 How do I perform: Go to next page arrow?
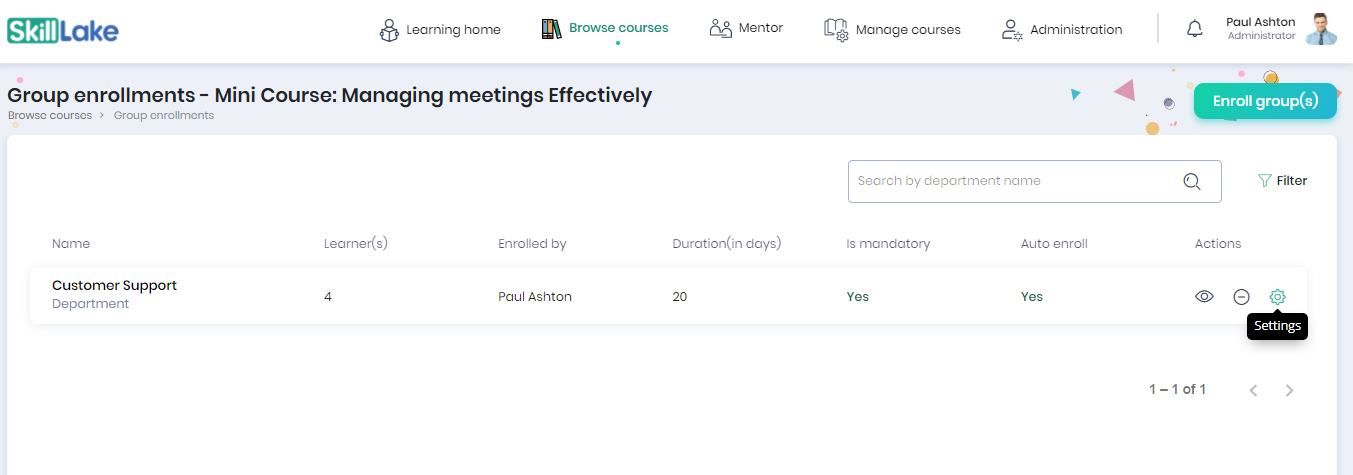[1289, 390]
